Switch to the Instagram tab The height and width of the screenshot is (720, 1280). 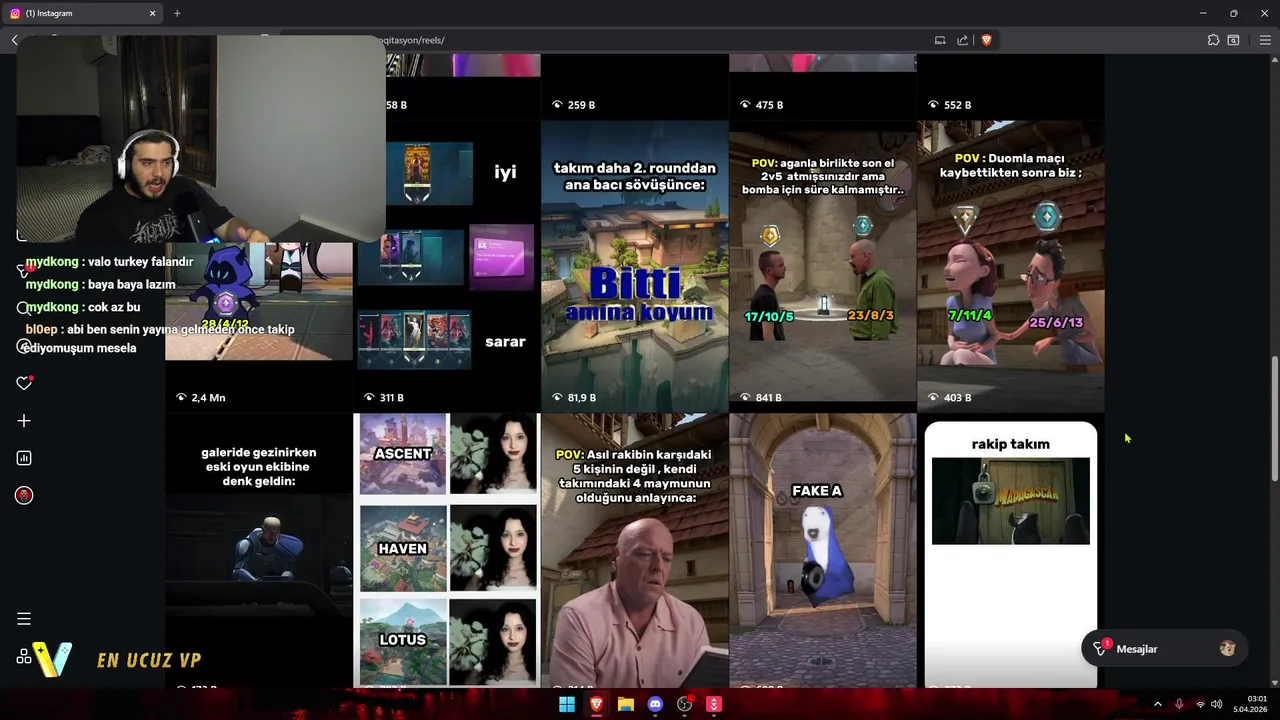coord(82,13)
